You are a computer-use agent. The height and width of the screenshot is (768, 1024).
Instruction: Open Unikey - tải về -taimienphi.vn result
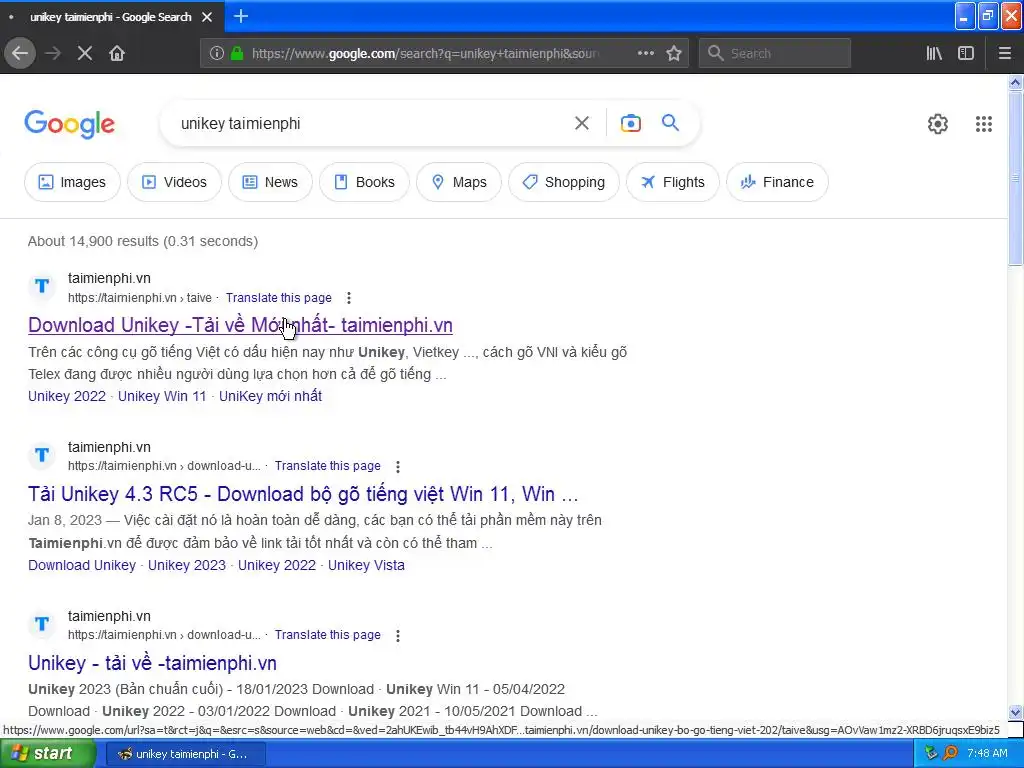(152, 664)
